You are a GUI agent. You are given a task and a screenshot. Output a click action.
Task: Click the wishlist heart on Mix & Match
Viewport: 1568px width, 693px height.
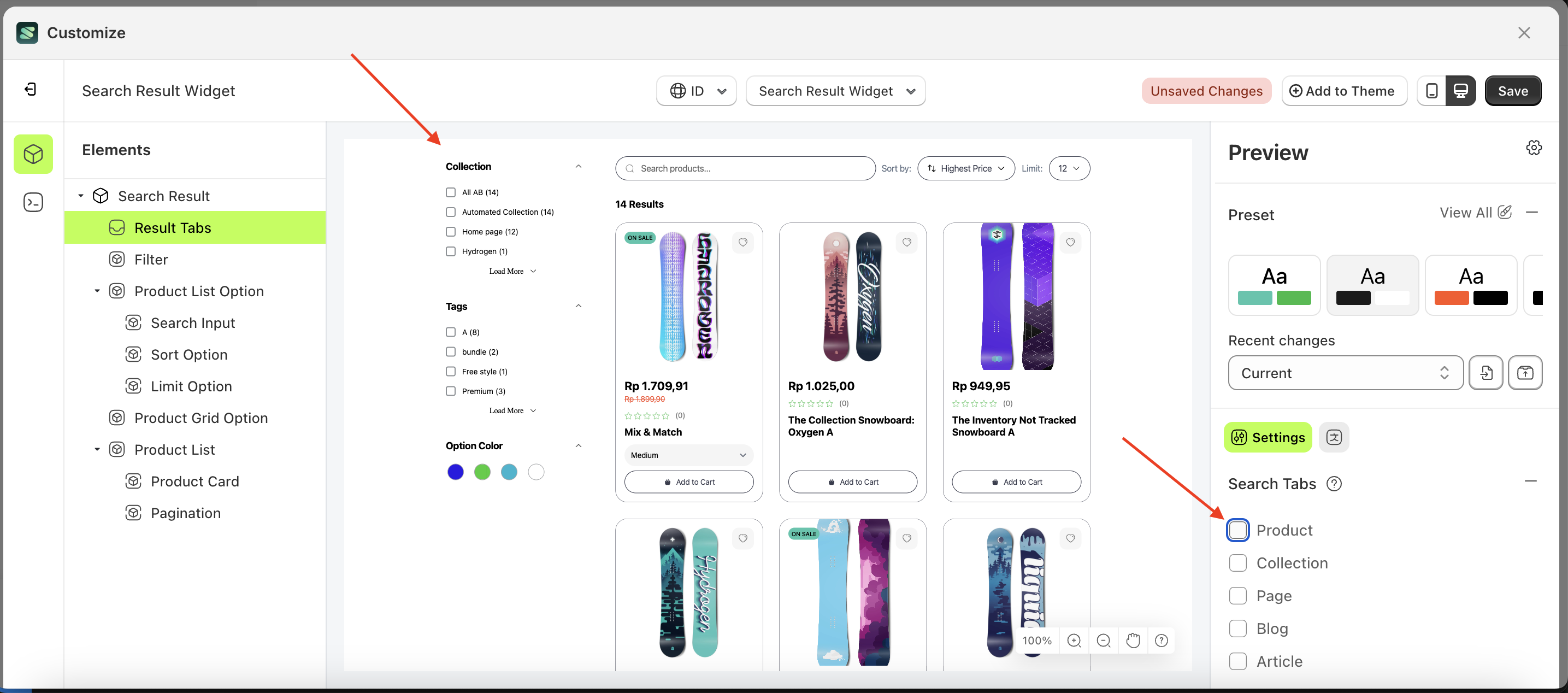click(742, 242)
